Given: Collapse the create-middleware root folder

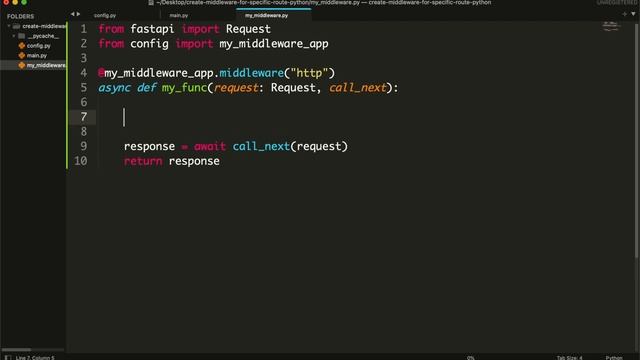Looking at the screenshot, I should coord(9,26).
